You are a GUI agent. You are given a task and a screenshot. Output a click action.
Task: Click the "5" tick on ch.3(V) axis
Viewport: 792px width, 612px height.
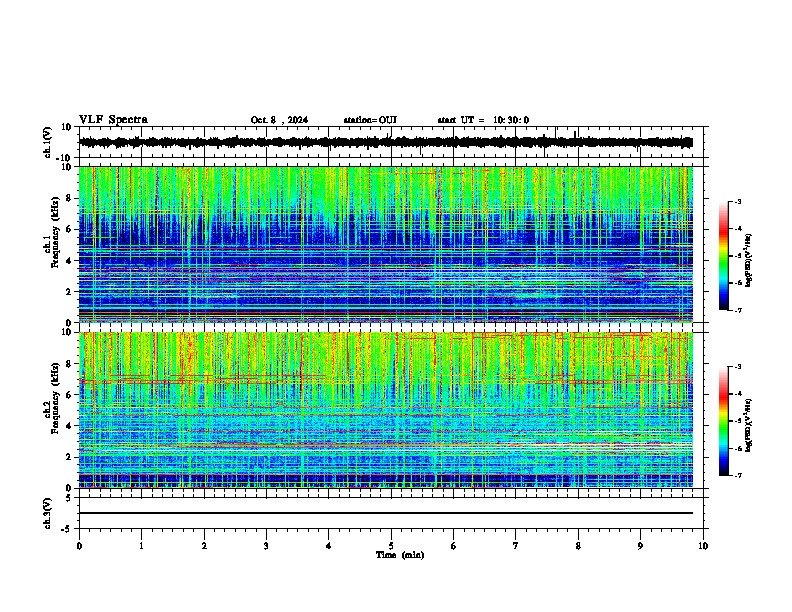click(x=69, y=497)
